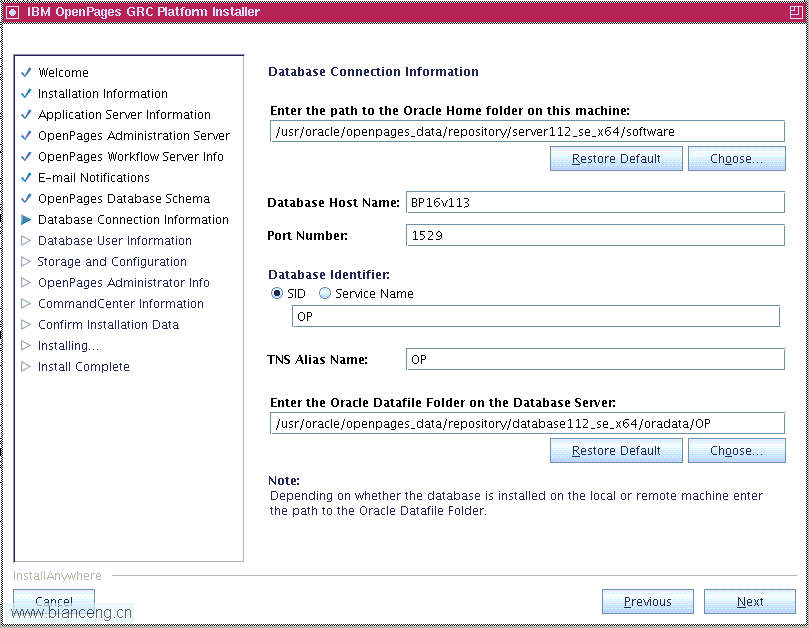Screen dimensions: 809x628
Task: Select the OpenPages Database Schema step
Action: click(x=124, y=199)
